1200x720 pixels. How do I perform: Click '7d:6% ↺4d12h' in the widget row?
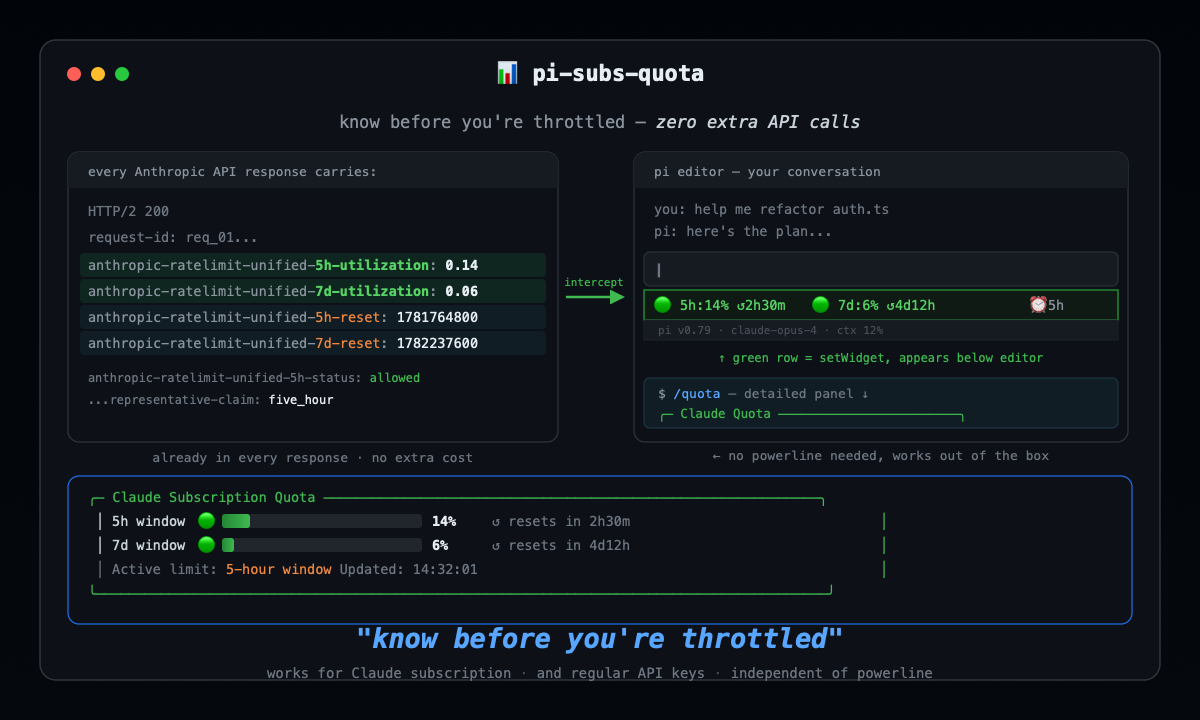click(x=886, y=305)
